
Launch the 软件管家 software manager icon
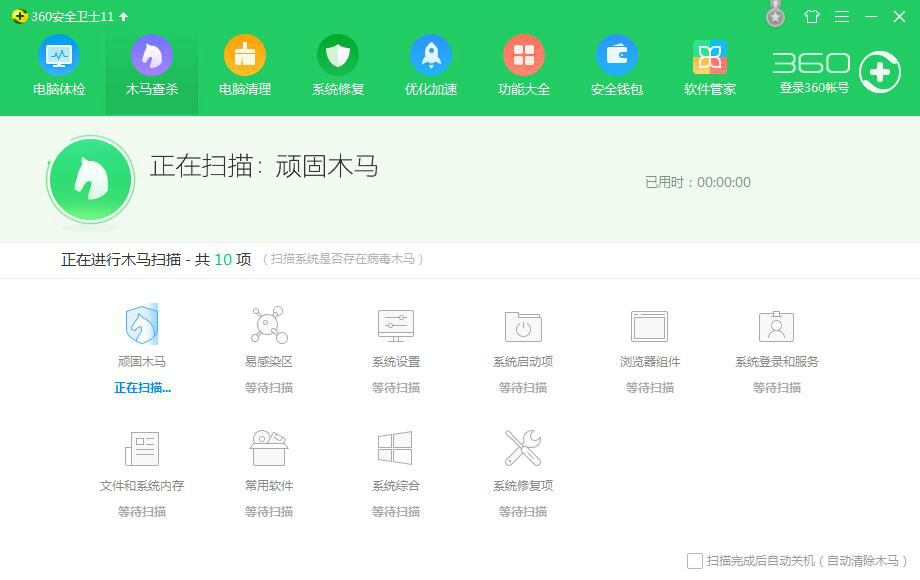pos(710,56)
